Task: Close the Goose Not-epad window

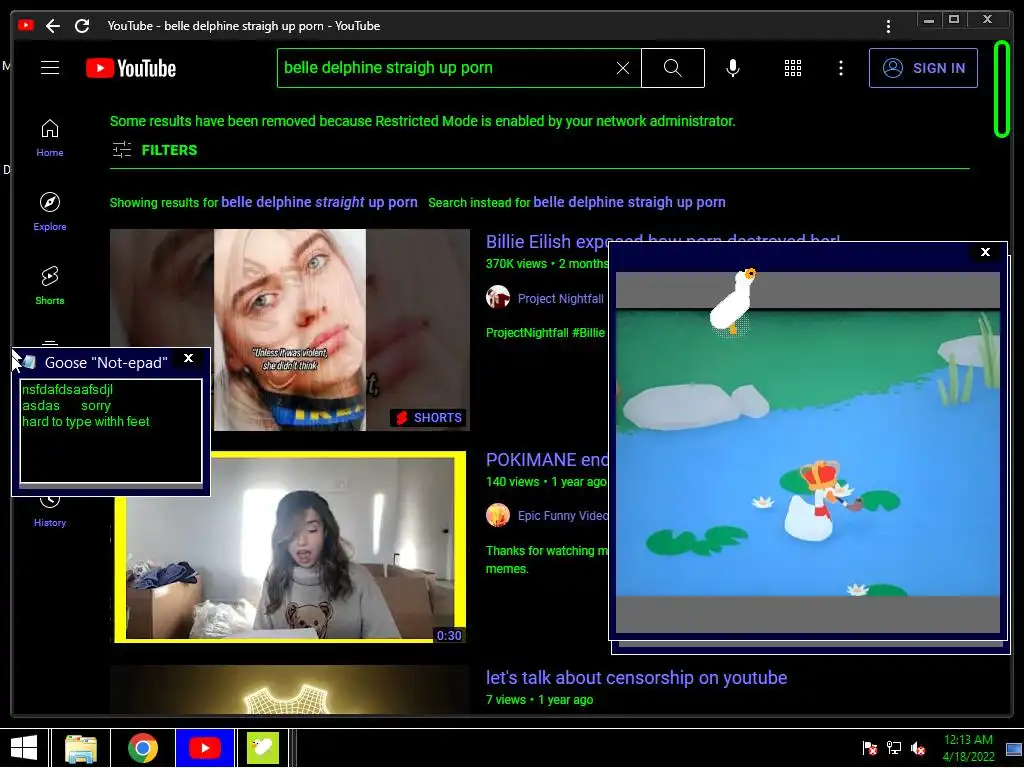Action: click(189, 358)
